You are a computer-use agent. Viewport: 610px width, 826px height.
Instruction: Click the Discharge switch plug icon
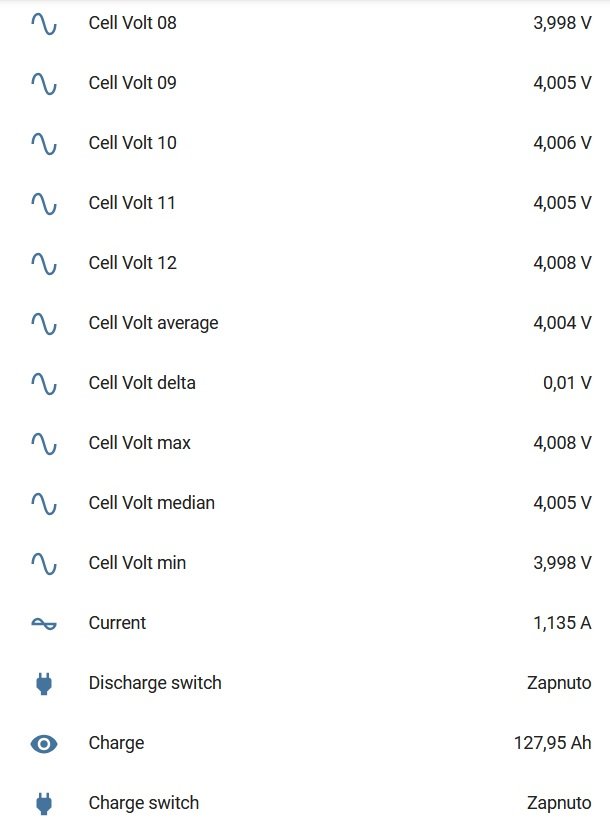pos(44,683)
